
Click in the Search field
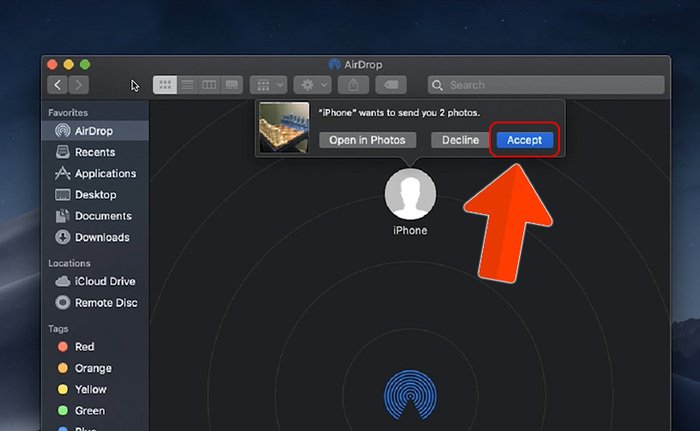tap(546, 86)
